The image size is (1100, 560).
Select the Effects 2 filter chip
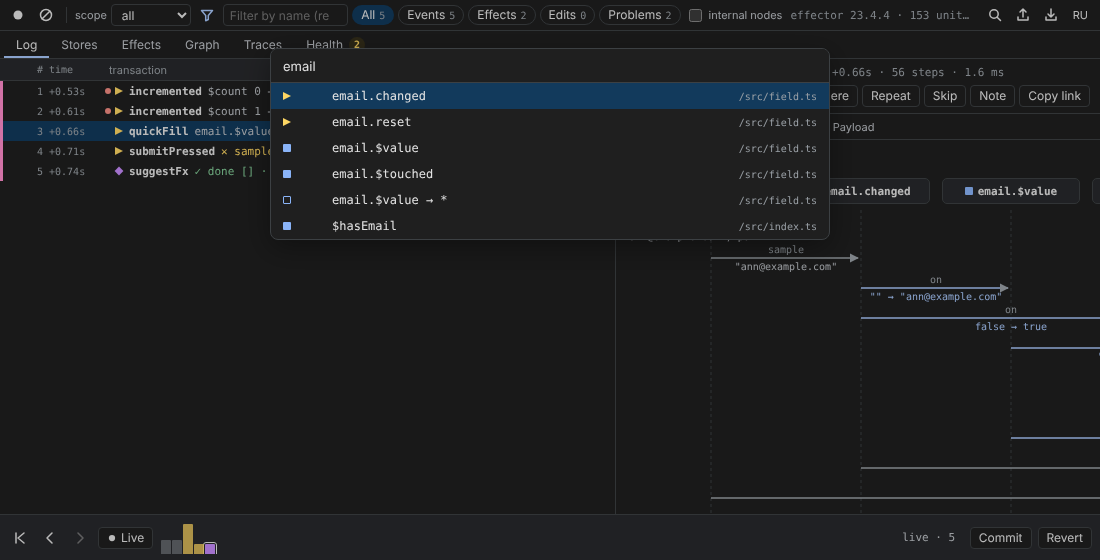(x=502, y=15)
